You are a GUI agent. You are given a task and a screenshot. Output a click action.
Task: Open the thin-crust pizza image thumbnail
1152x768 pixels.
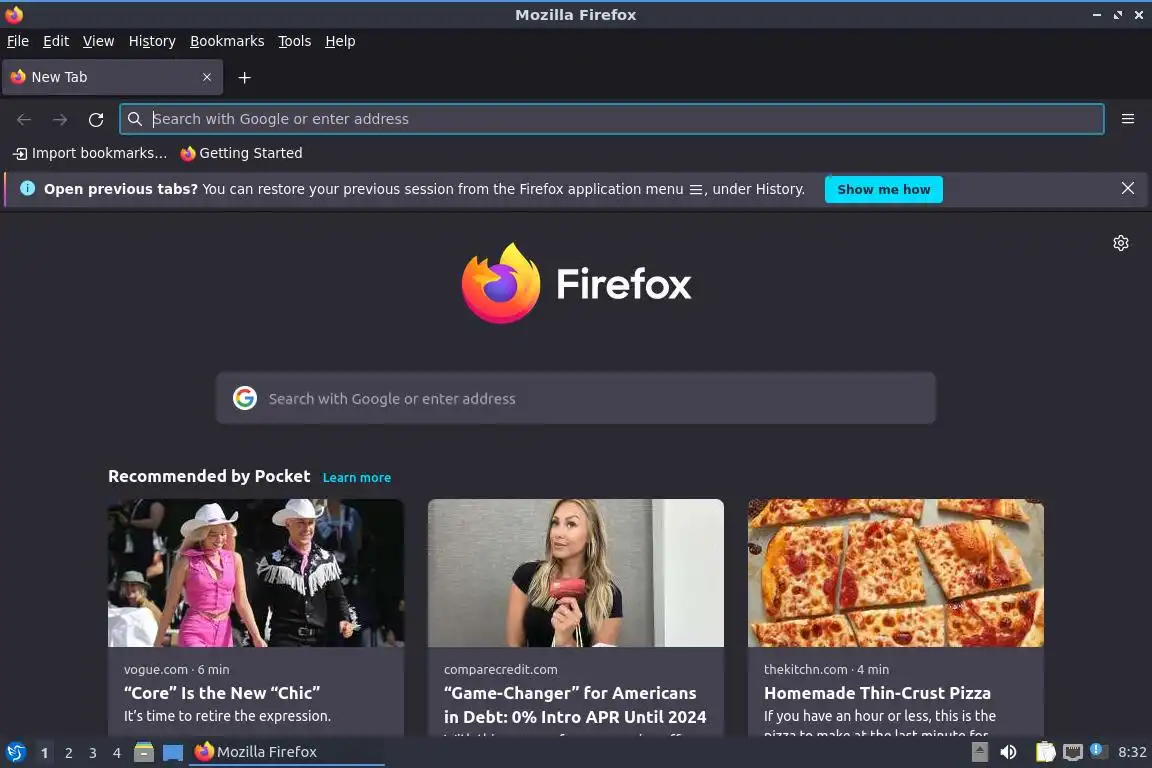(x=896, y=573)
